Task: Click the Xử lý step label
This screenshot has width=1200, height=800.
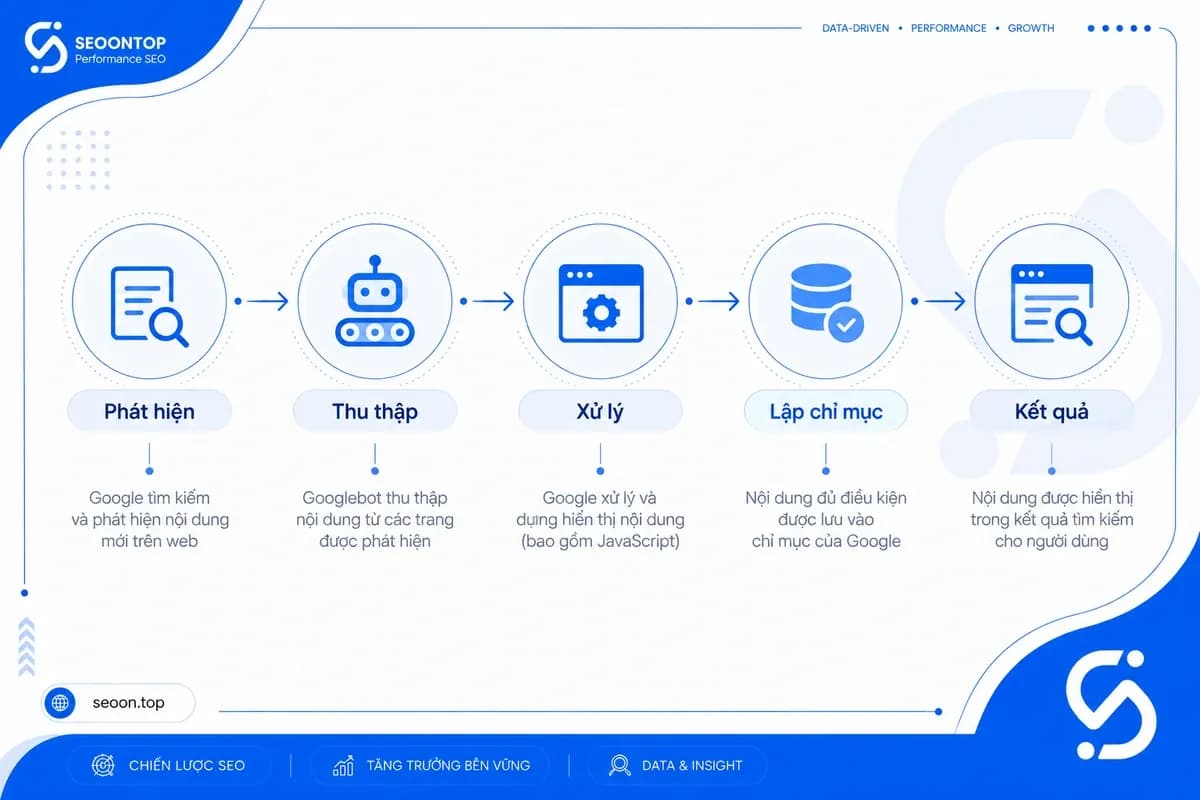Action: [x=600, y=411]
